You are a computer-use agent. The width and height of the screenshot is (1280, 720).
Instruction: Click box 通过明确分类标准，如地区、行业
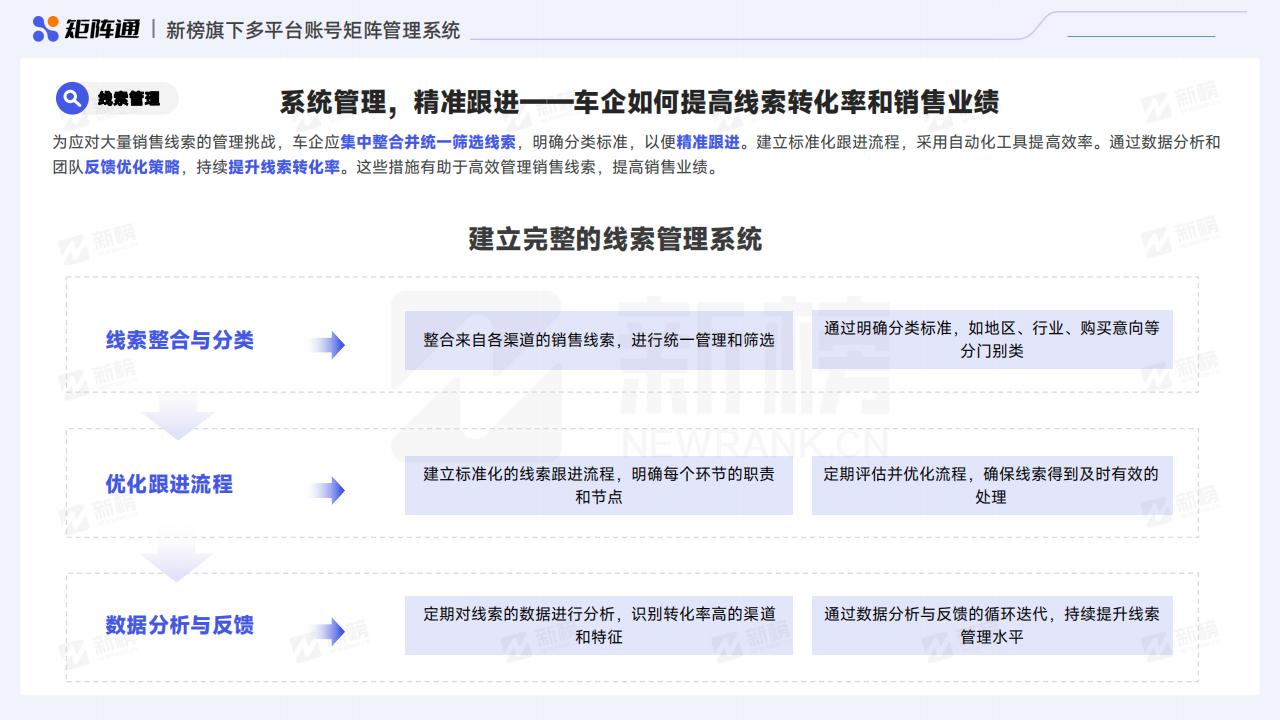coord(992,340)
